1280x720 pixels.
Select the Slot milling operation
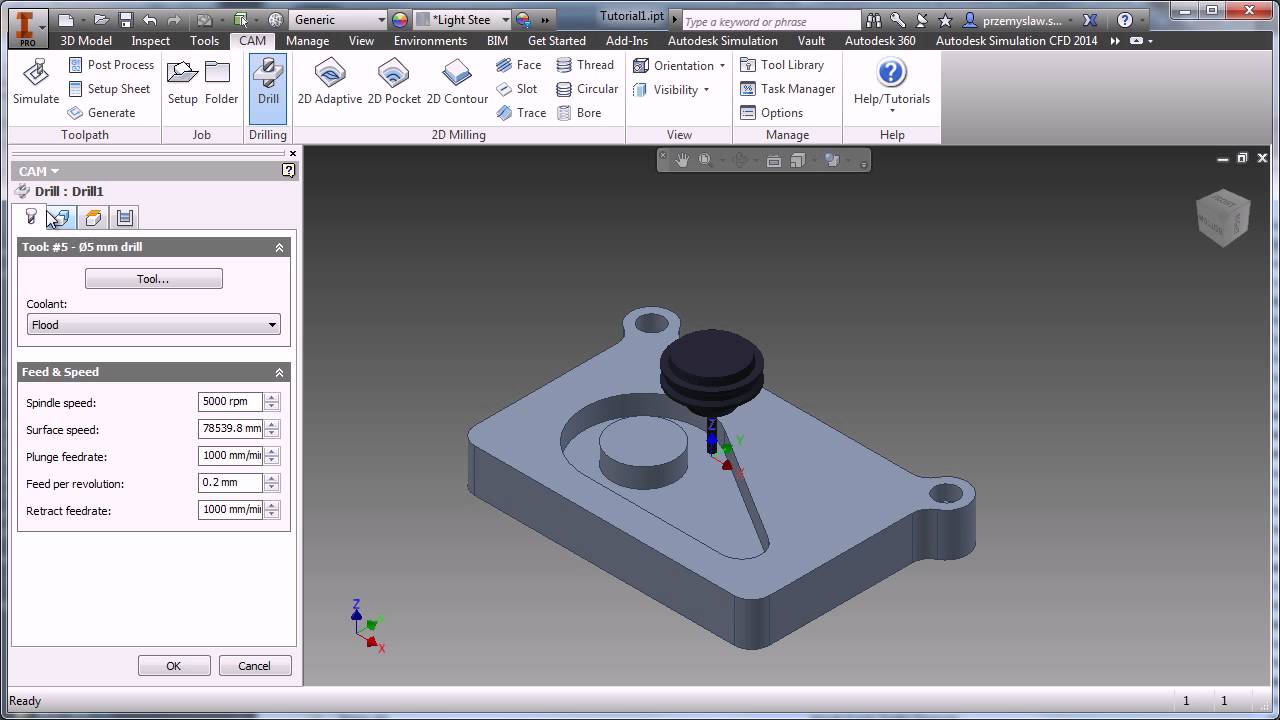[517, 88]
